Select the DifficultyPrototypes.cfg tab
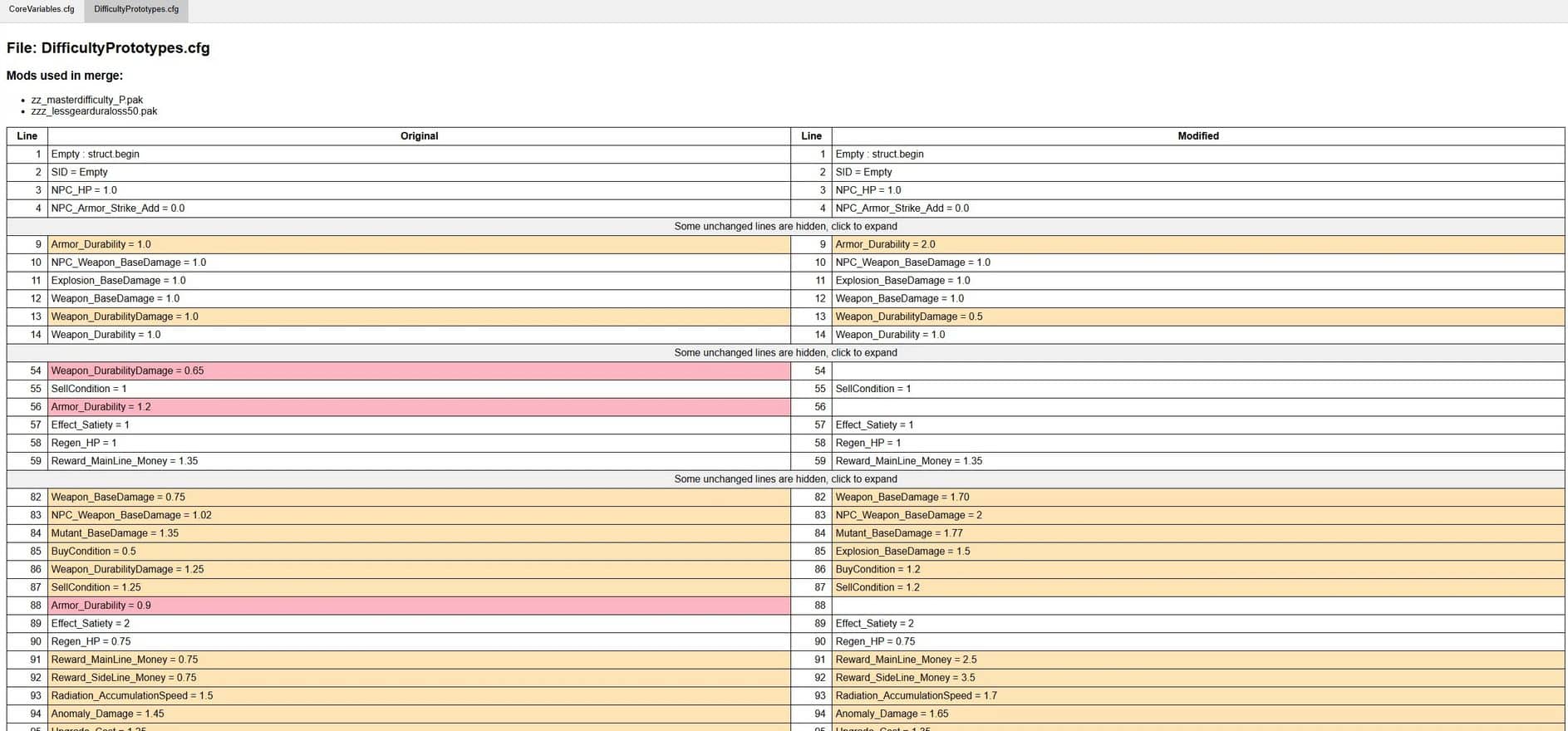Image resolution: width=1568 pixels, height=731 pixels. 136,10
